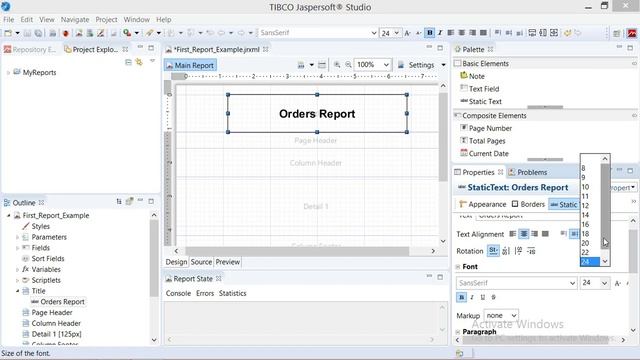The width and height of the screenshot is (640, 360).
Task: Switch to Source tab
Action: pos(201,262)
